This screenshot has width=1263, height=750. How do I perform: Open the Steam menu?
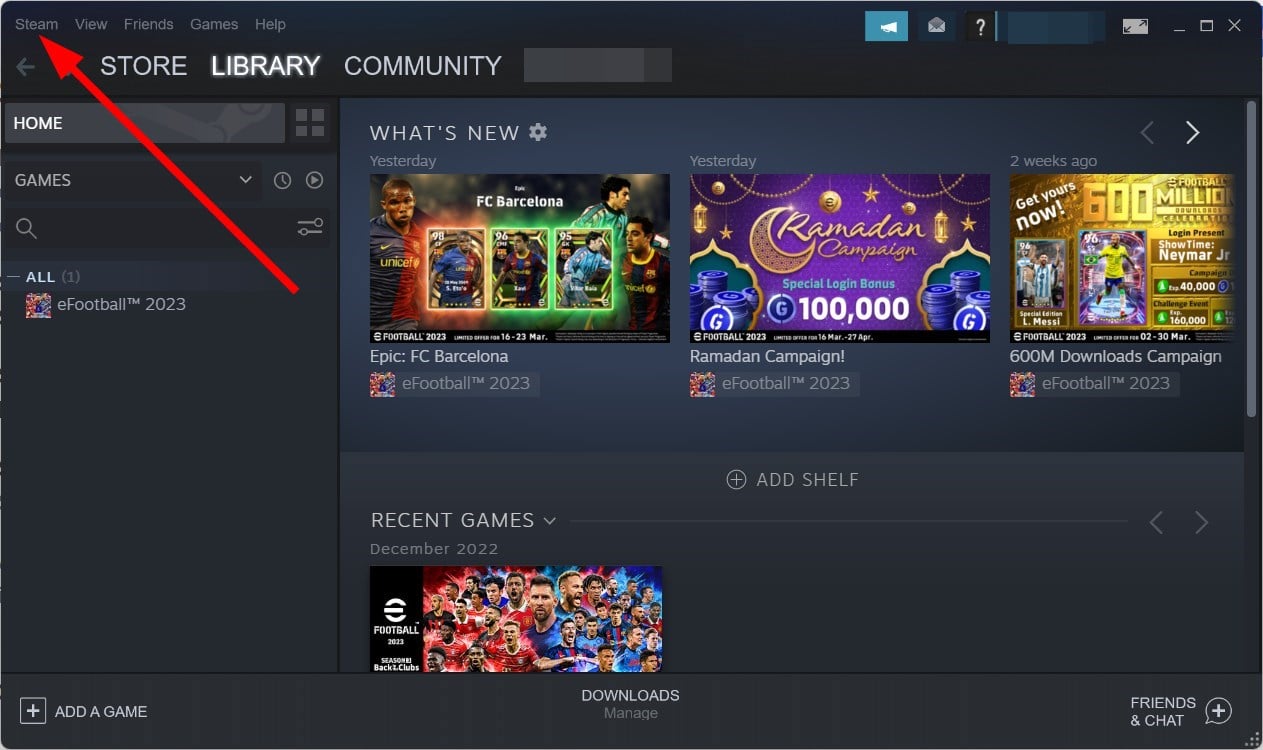(x=36, y=24)
